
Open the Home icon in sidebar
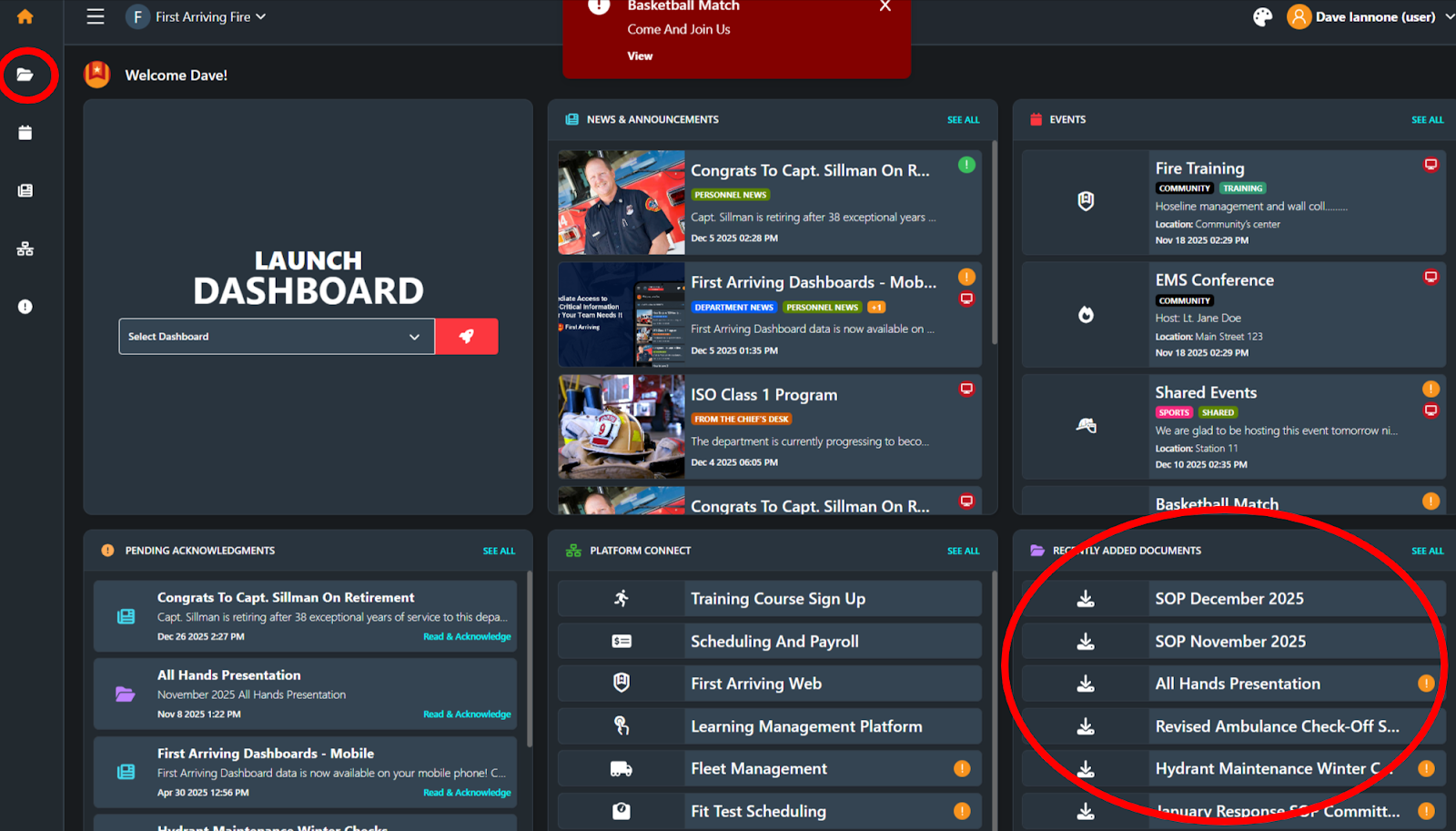[25, 16]
